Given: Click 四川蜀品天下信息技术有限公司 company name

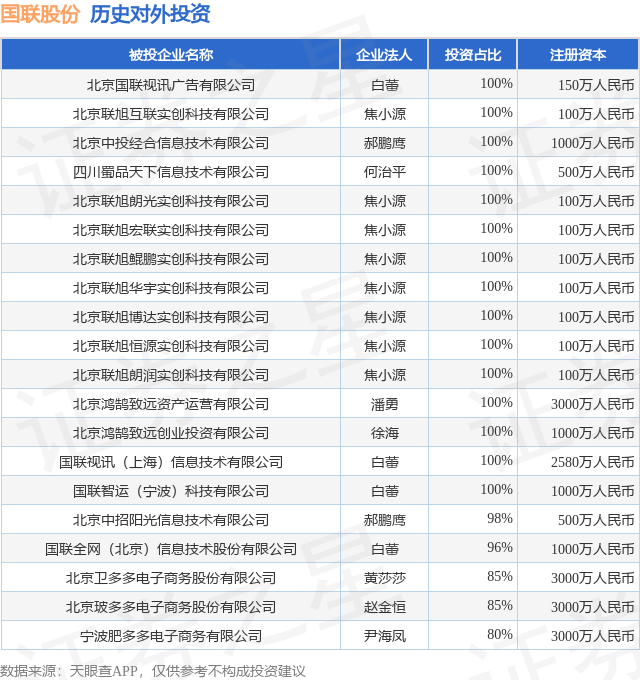Looking at the screenshot, I should click(x=171, y=172).
